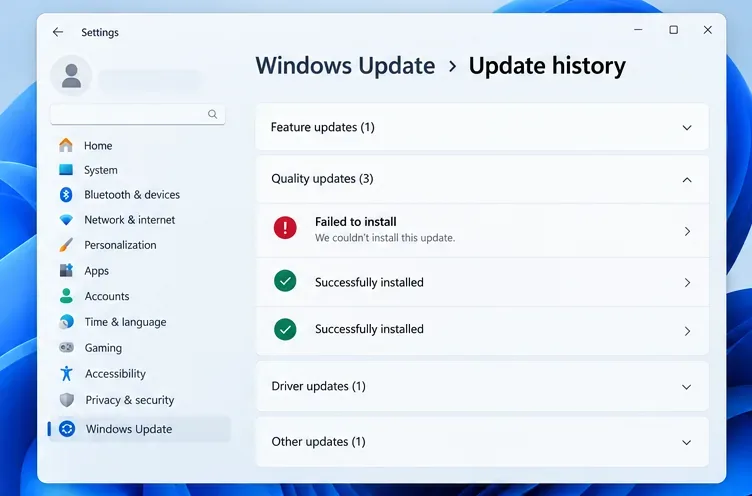Open Home in the sidebar
This screenshot has height=496, width=752.
[x=98, y=145]
